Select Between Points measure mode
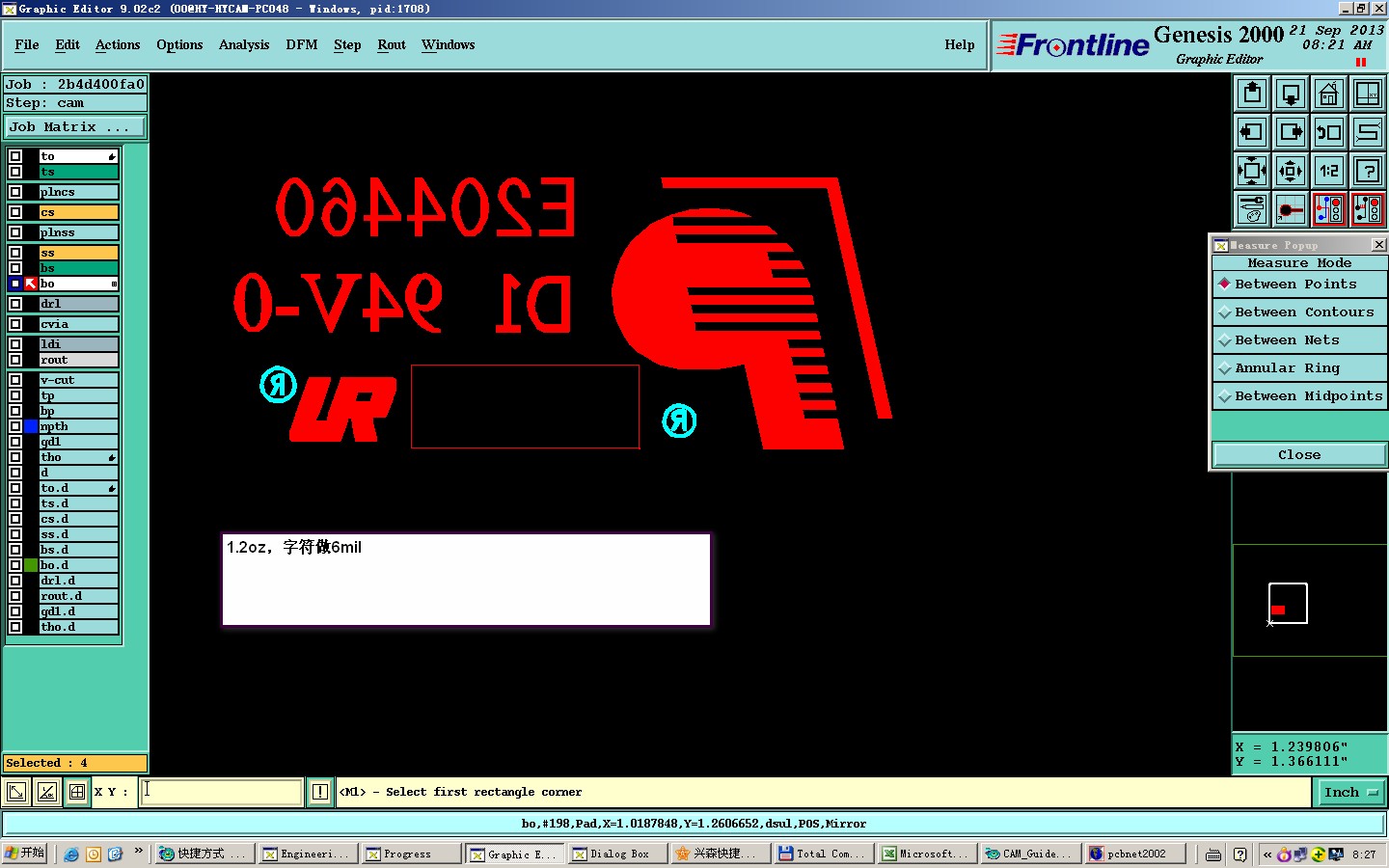This screenshot has width=1389, height=868. tap(1299, 285)
